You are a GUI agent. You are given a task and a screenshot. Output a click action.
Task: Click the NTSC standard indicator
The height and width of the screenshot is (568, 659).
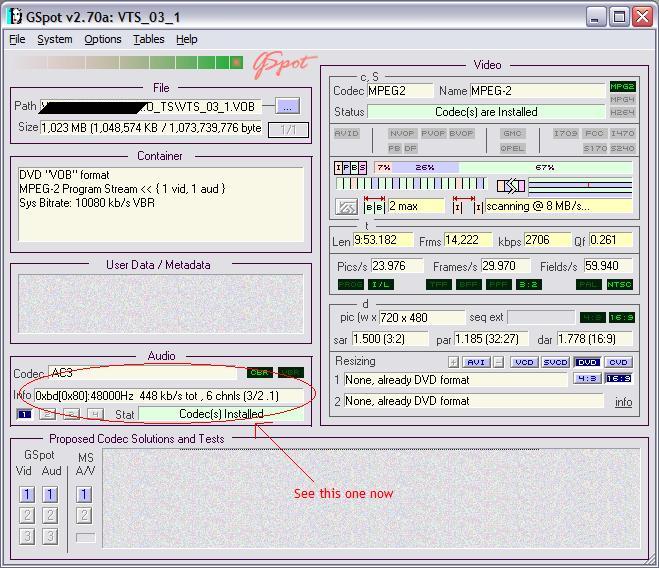pyautogui.click(x=619, y=285)
